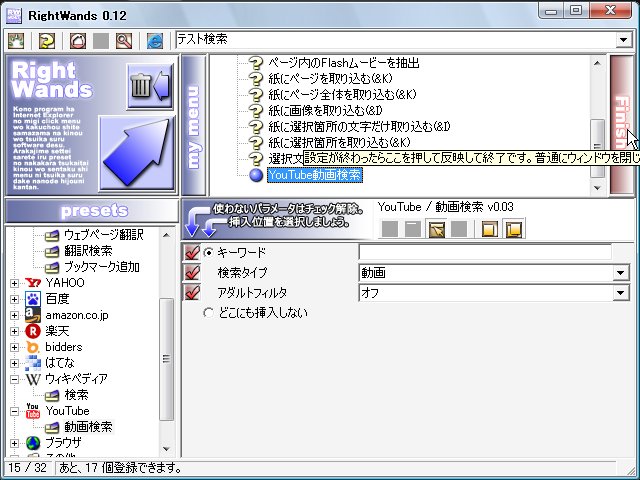Expand the 楽天 preset node
The height and width of the screenshot is (480, 640).
click(14, 331)
